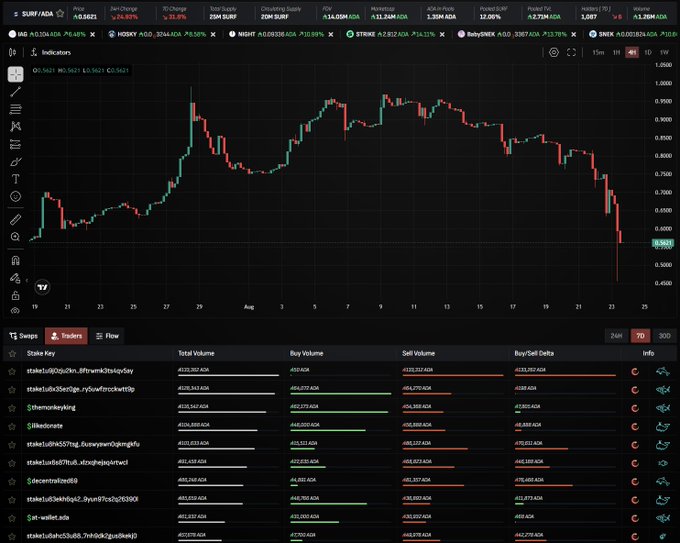
Task: Select the trend line drawing tool
Action: click(16, 92)
